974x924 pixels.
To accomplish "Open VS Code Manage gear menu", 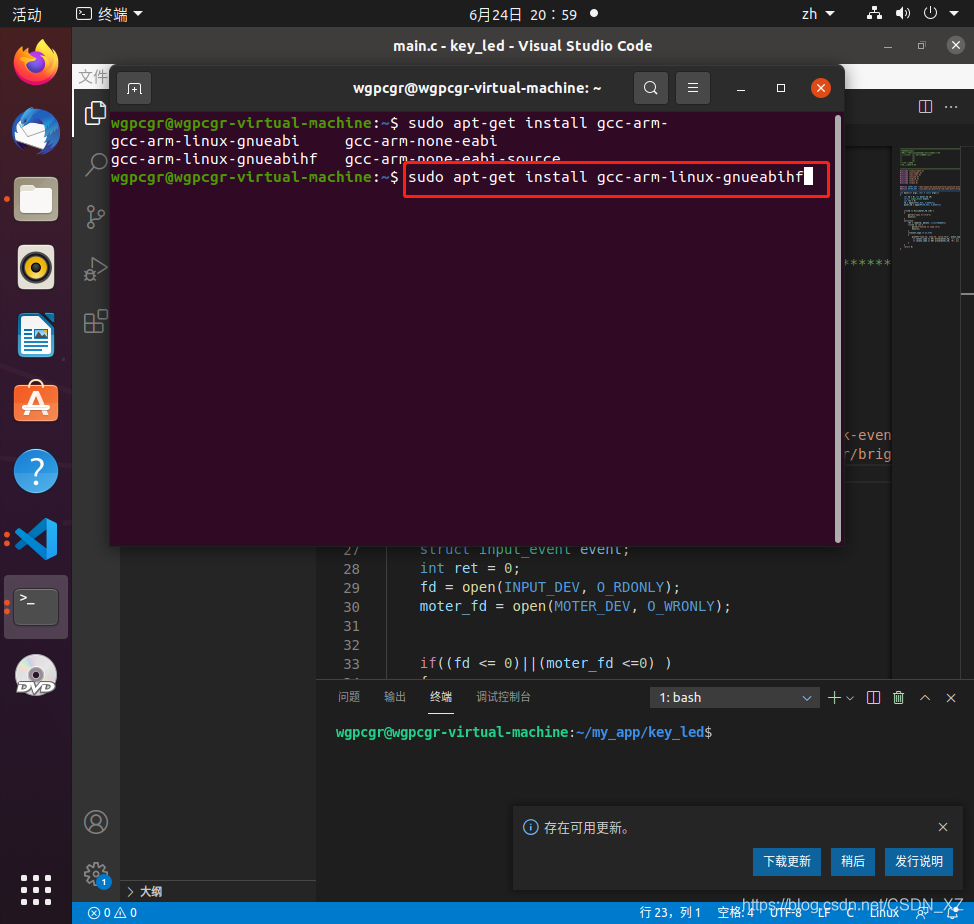I will pyautogui.click(x=96, y=874).
